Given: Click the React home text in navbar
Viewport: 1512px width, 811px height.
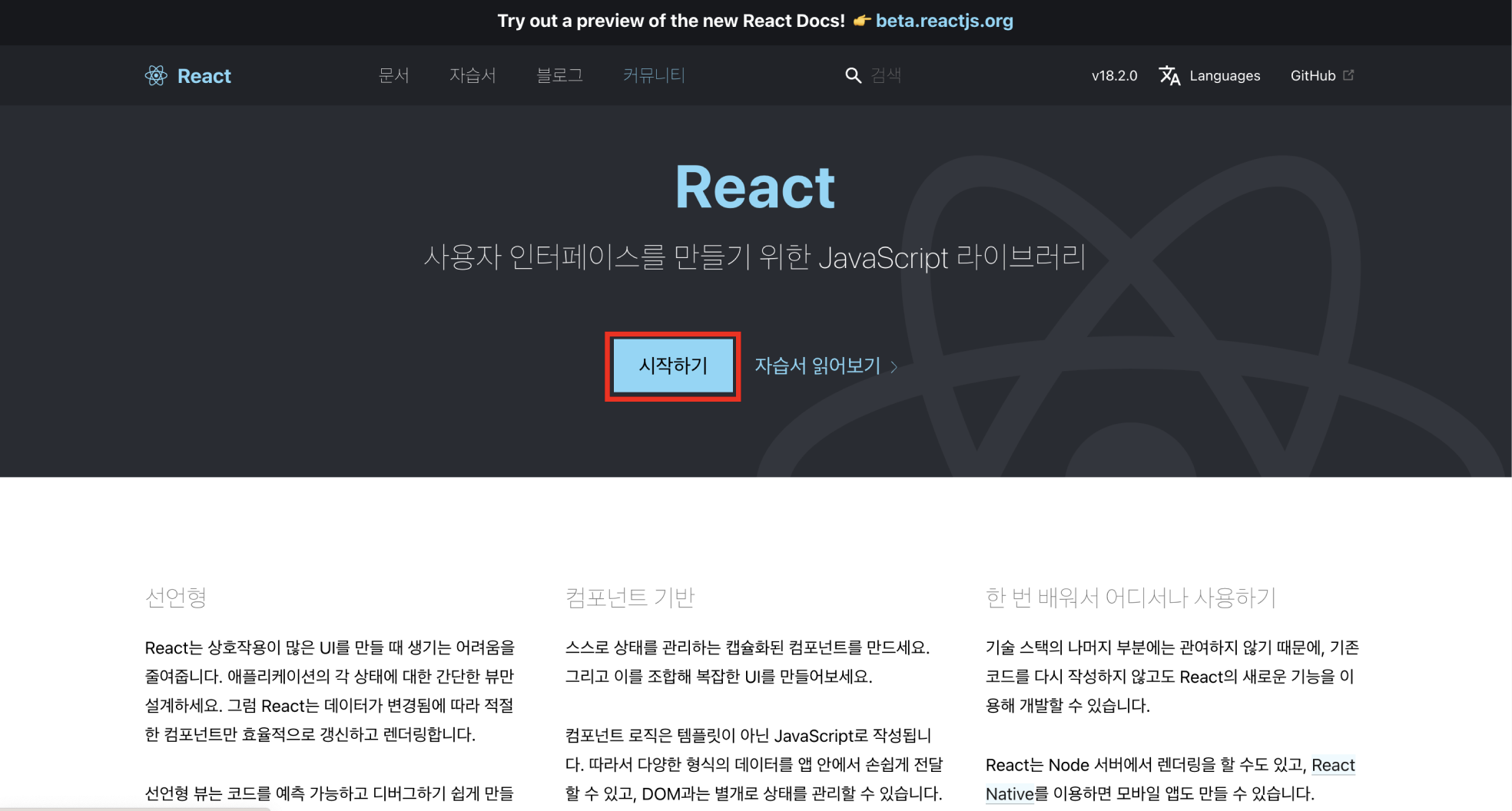Looking at the screenshot, I should tap(204, 76).
